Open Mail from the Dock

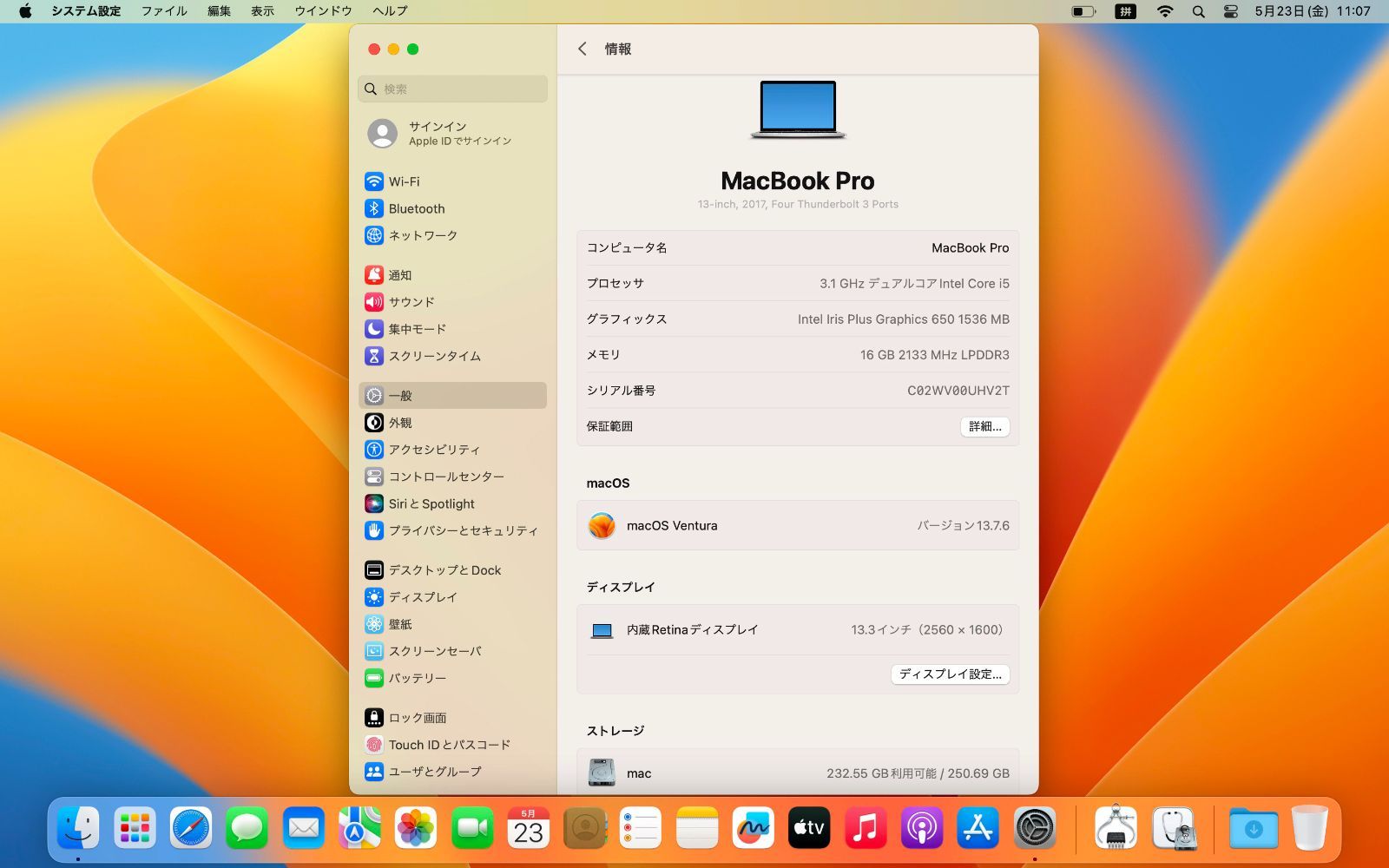point(303,828)
